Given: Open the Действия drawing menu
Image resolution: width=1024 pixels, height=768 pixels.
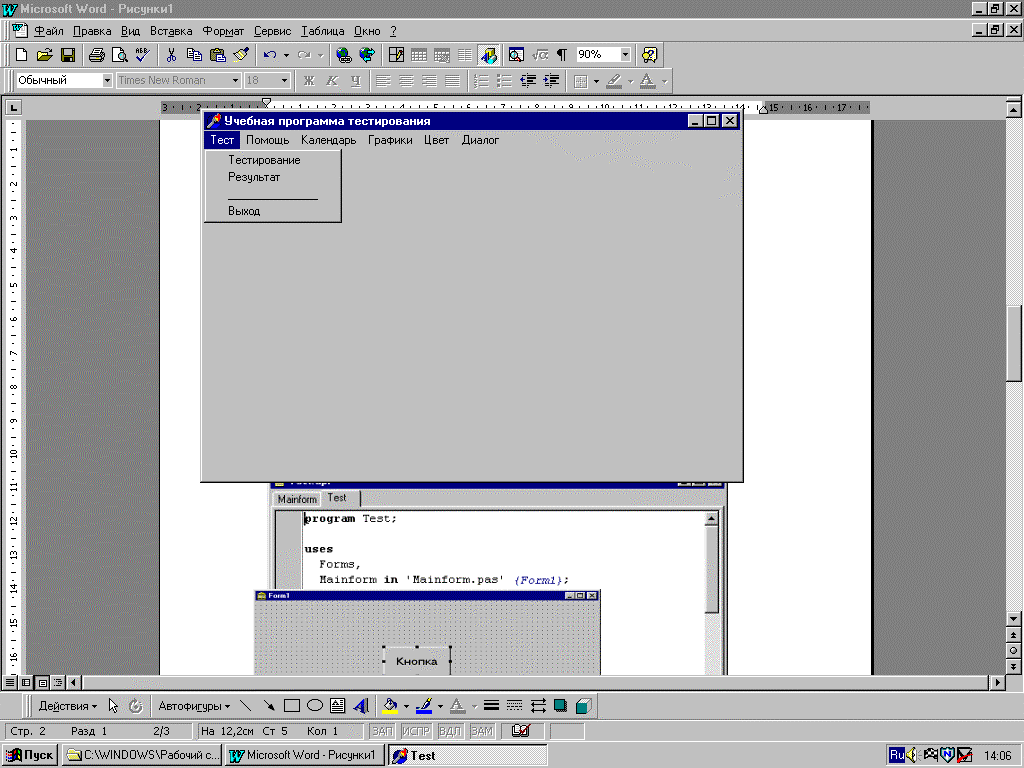Looking at the screenshot, I should click(67, 706).
